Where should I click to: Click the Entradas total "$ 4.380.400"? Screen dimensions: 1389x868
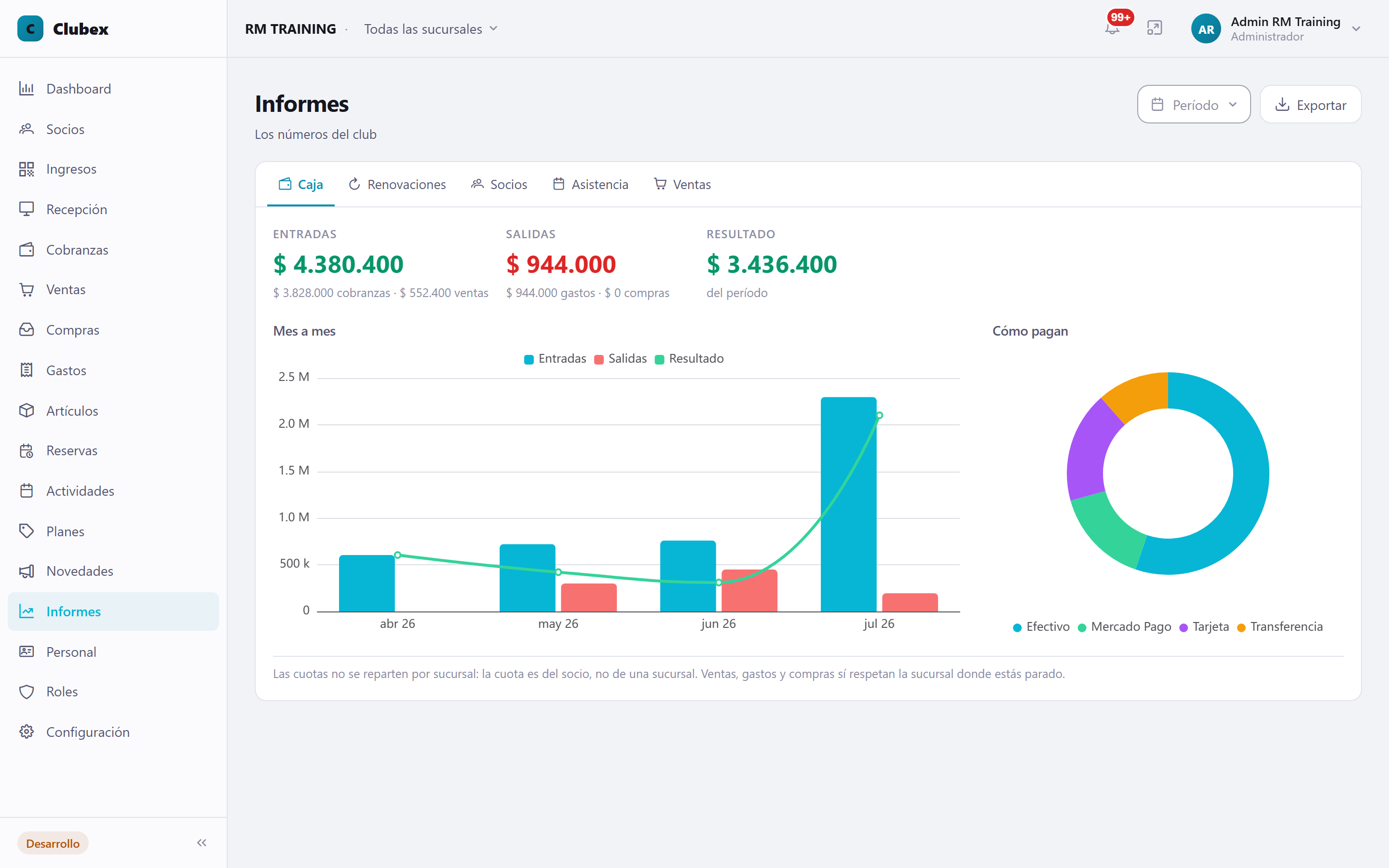[338, 264]
